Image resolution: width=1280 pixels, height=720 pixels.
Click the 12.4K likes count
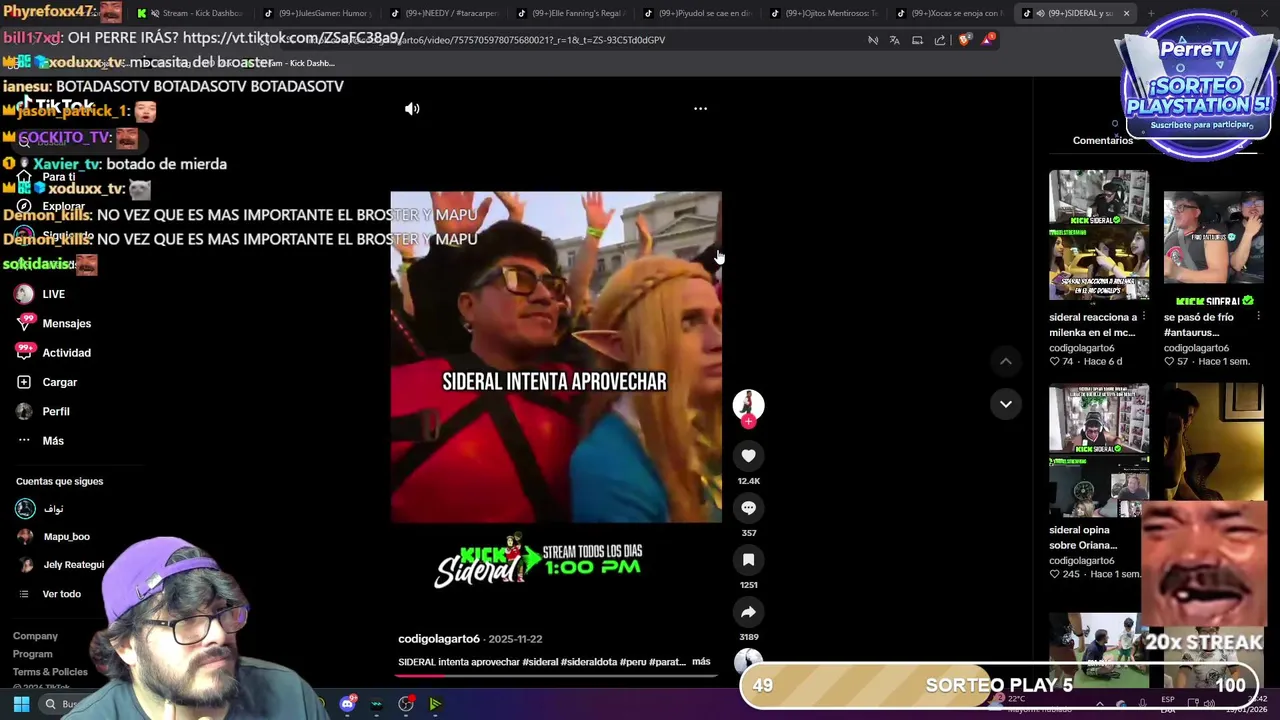coord(748,481)
